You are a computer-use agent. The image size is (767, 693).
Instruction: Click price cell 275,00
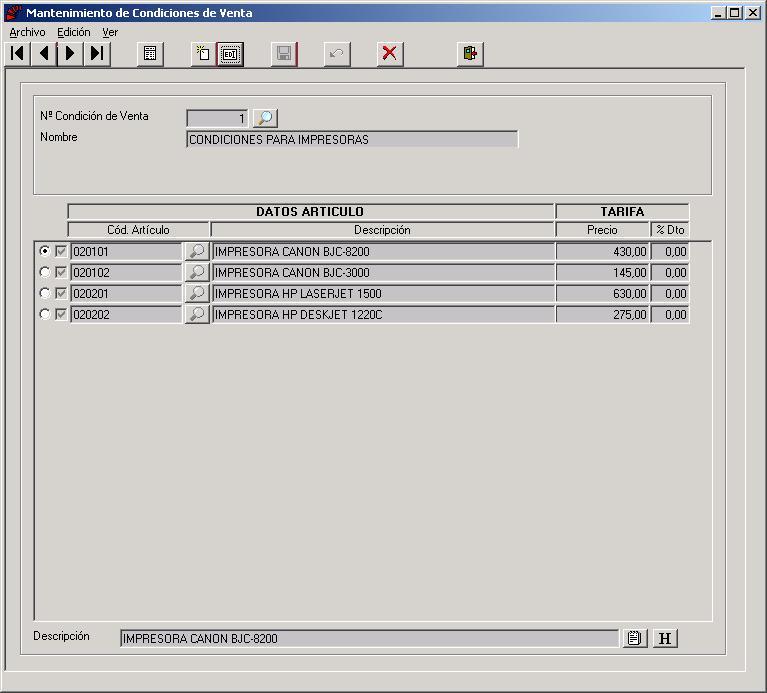pyautogui.click(x=603, y=314)
